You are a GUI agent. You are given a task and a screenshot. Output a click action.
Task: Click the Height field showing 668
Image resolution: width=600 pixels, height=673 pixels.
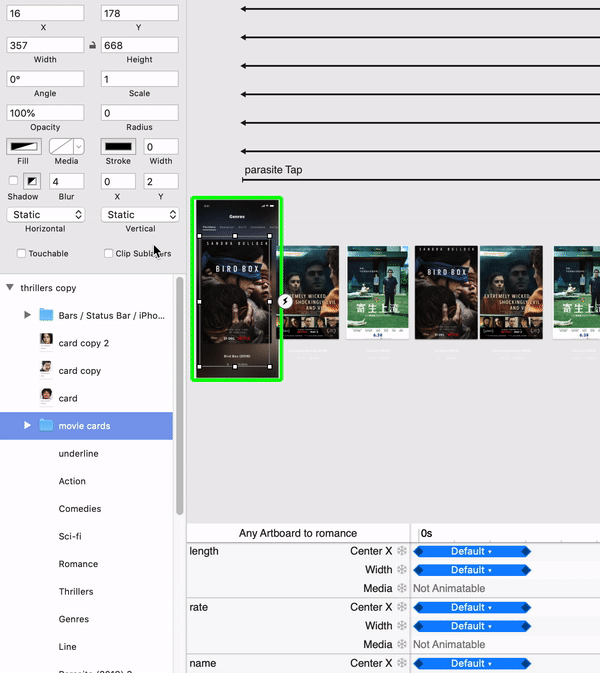point(139,45)
